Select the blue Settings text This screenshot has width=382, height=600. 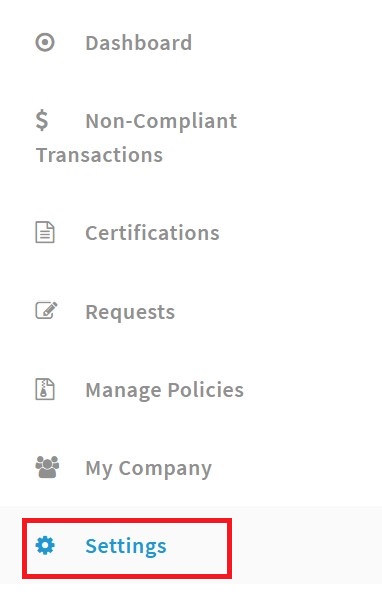[x=126, y=546]
